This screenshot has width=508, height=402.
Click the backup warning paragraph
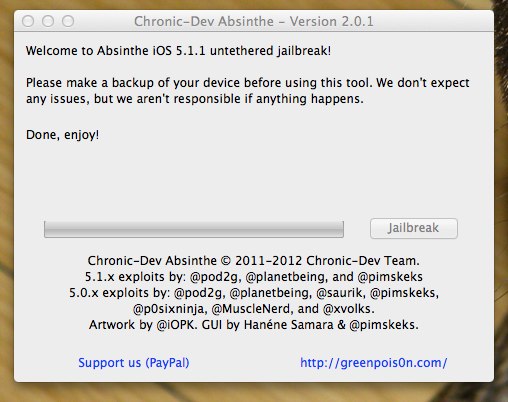point(248,91)
